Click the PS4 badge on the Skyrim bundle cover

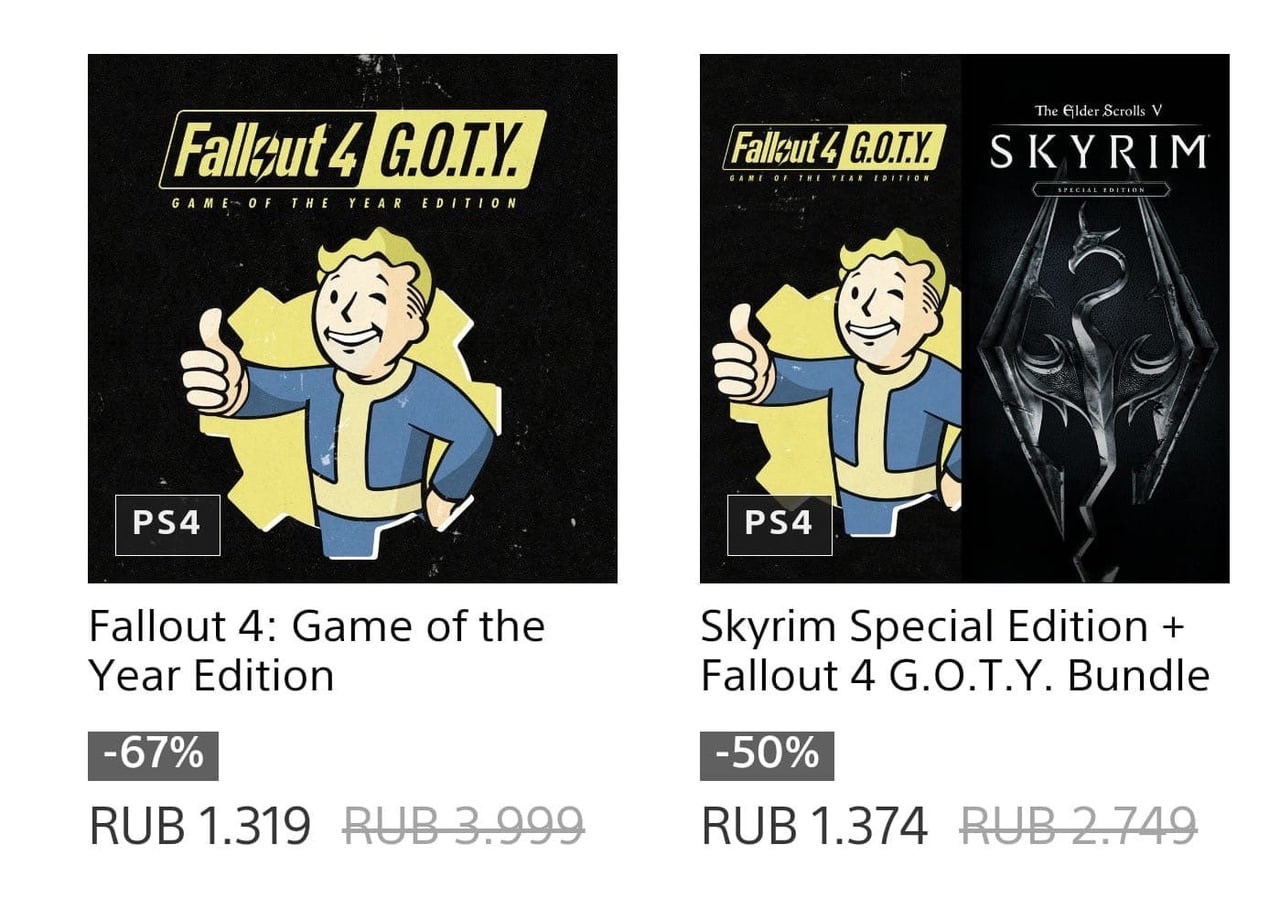click(x=779, y=524)
